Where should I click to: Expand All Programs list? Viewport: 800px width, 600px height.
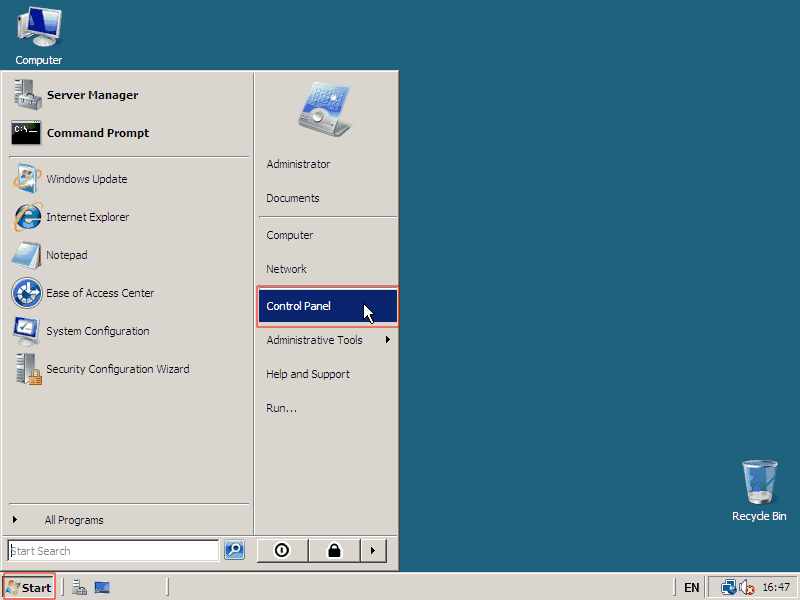(73, 520)
